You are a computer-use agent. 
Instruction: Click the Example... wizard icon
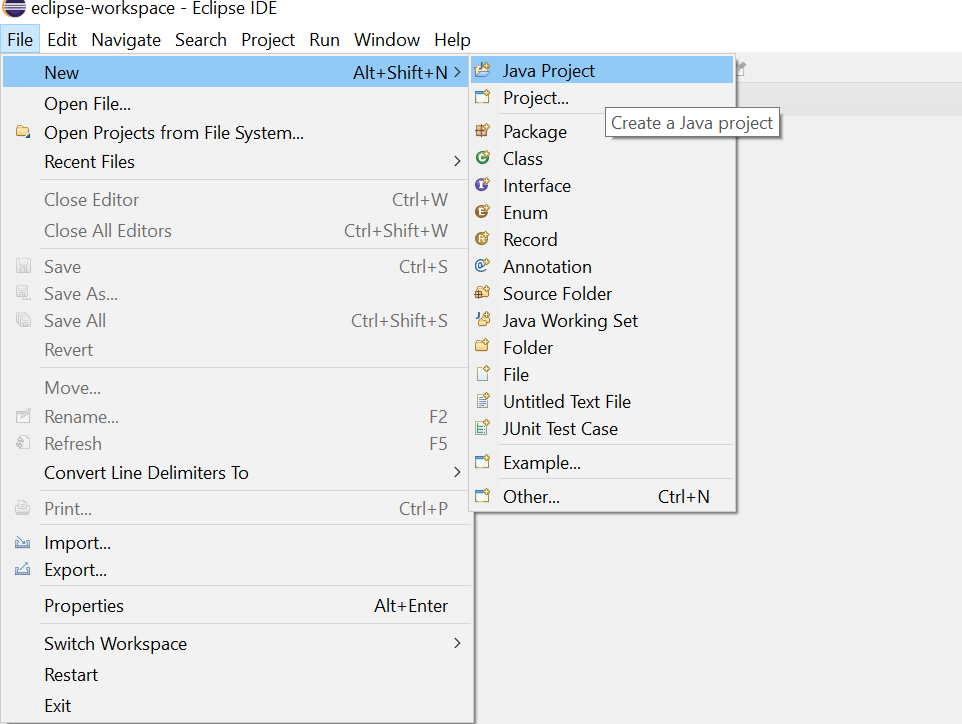(483, 461)
